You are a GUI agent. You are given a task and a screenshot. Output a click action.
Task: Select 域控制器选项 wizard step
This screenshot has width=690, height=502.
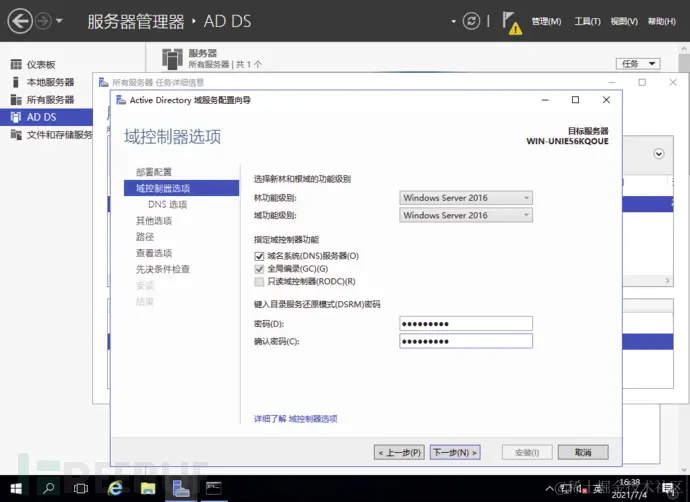pos(181,188)
